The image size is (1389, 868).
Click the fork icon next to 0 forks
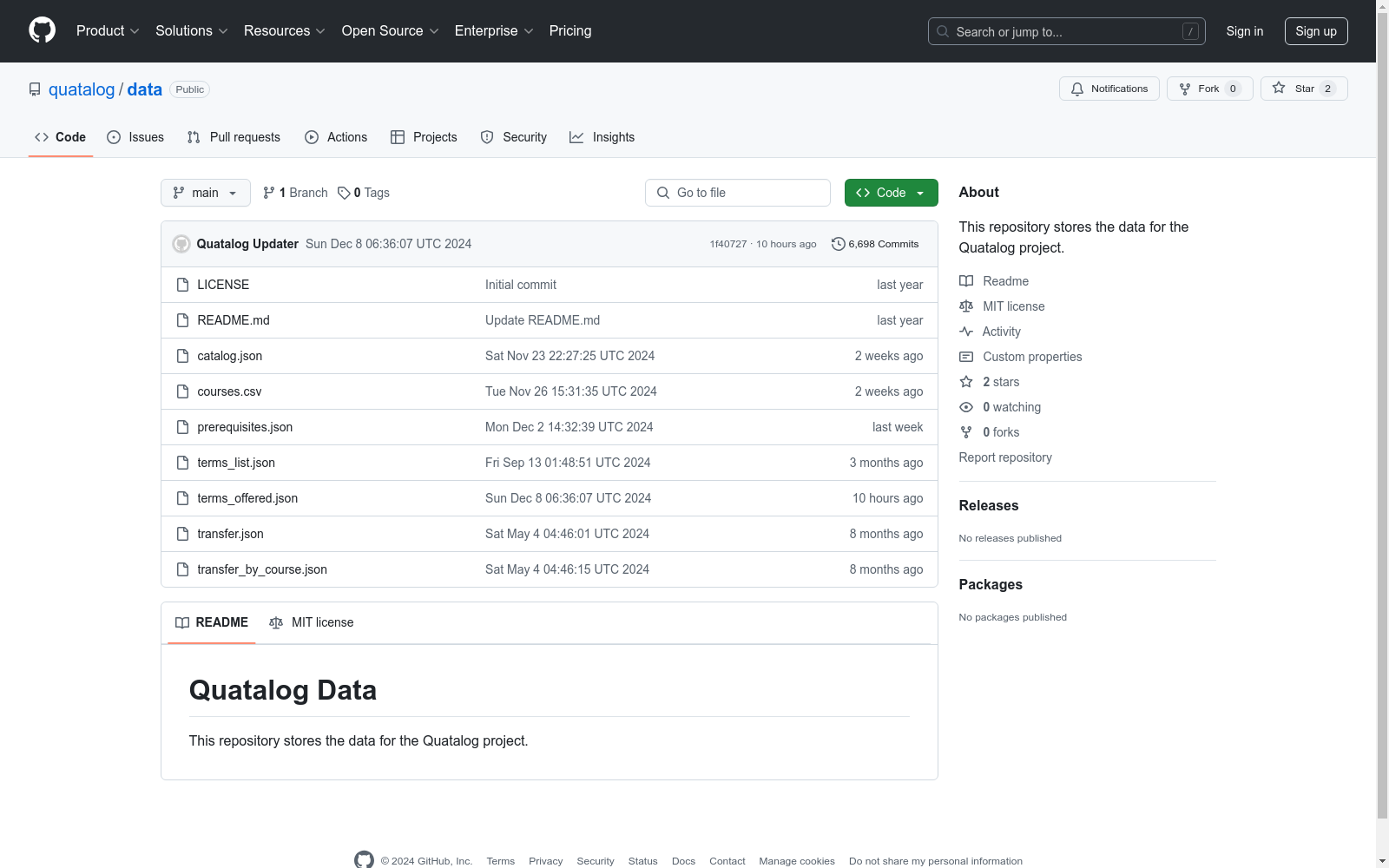pos(966,432)
